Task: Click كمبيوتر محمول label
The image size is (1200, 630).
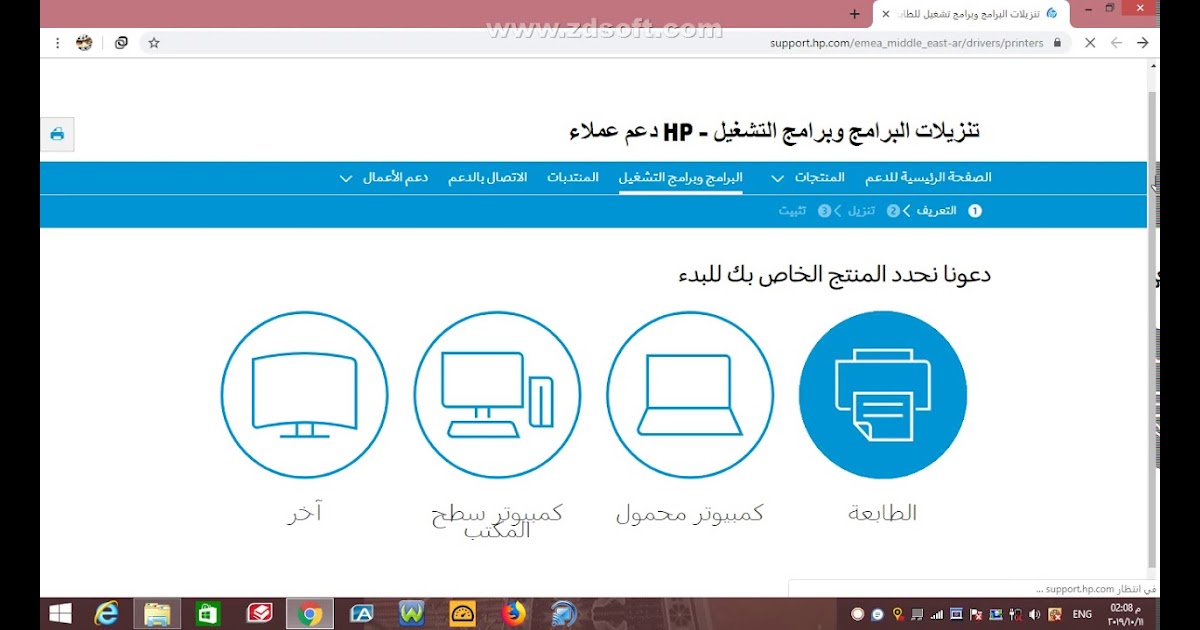Action: click(x=690, y=513)
